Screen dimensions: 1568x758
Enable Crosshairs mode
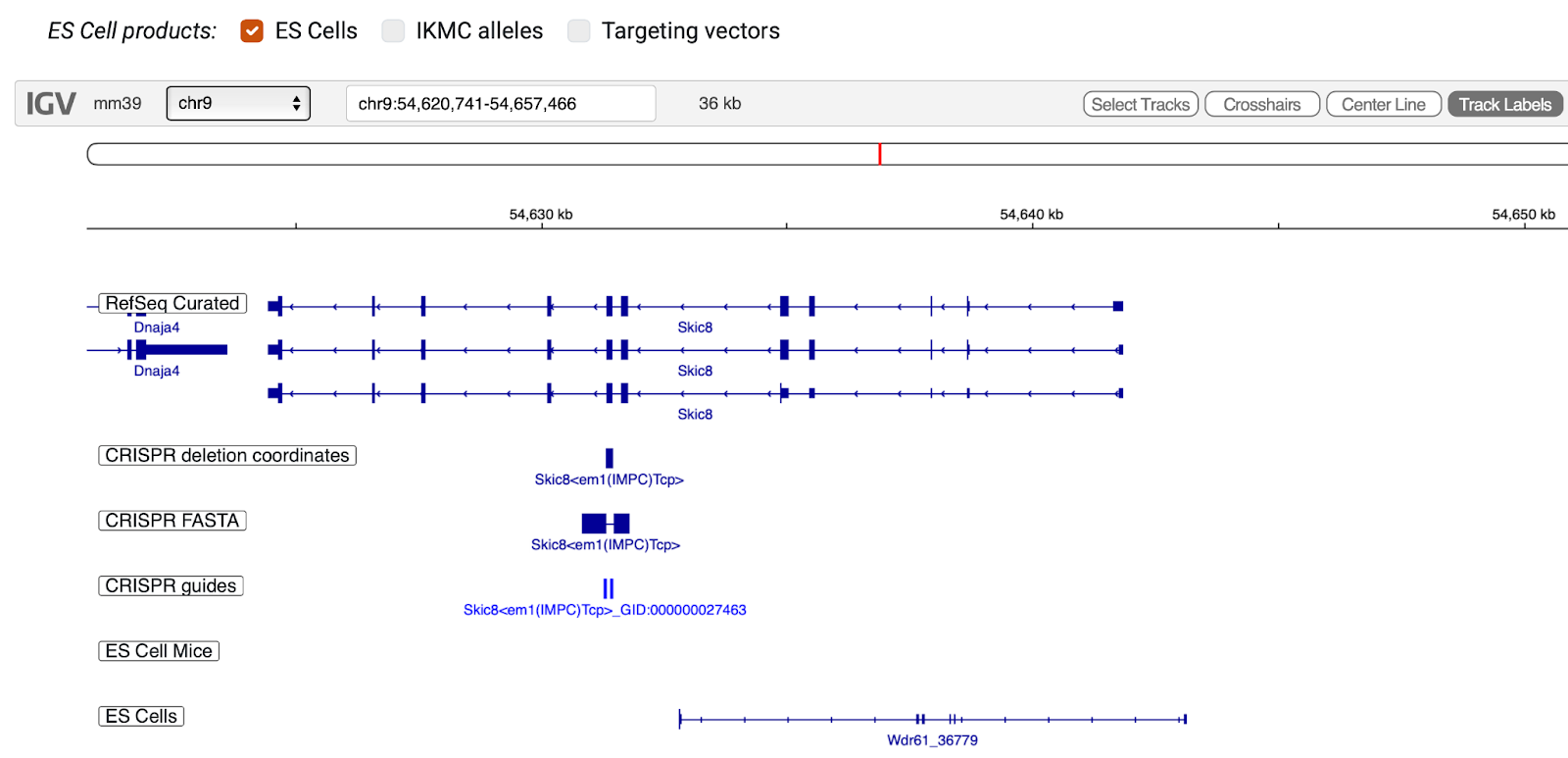point(1261,103)
